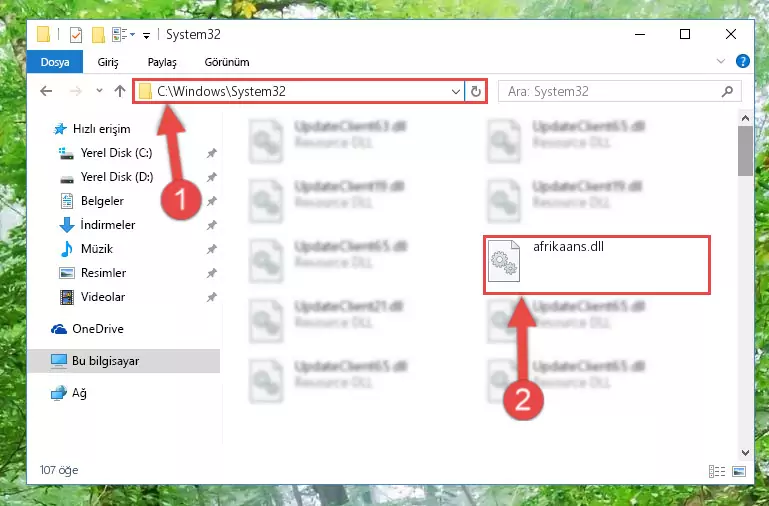Open İndirmeler folder in sidebar
The height and width of the screenshot is (506, 769).
click(107, 225)
